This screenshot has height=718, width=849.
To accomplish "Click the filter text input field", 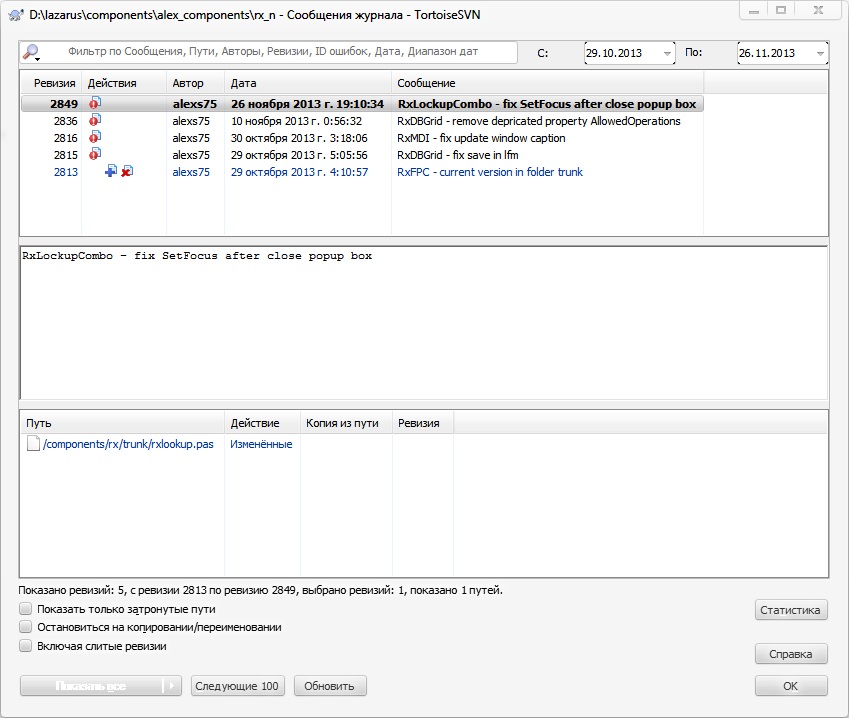I will pyautogui.click(x=285, y=52).
